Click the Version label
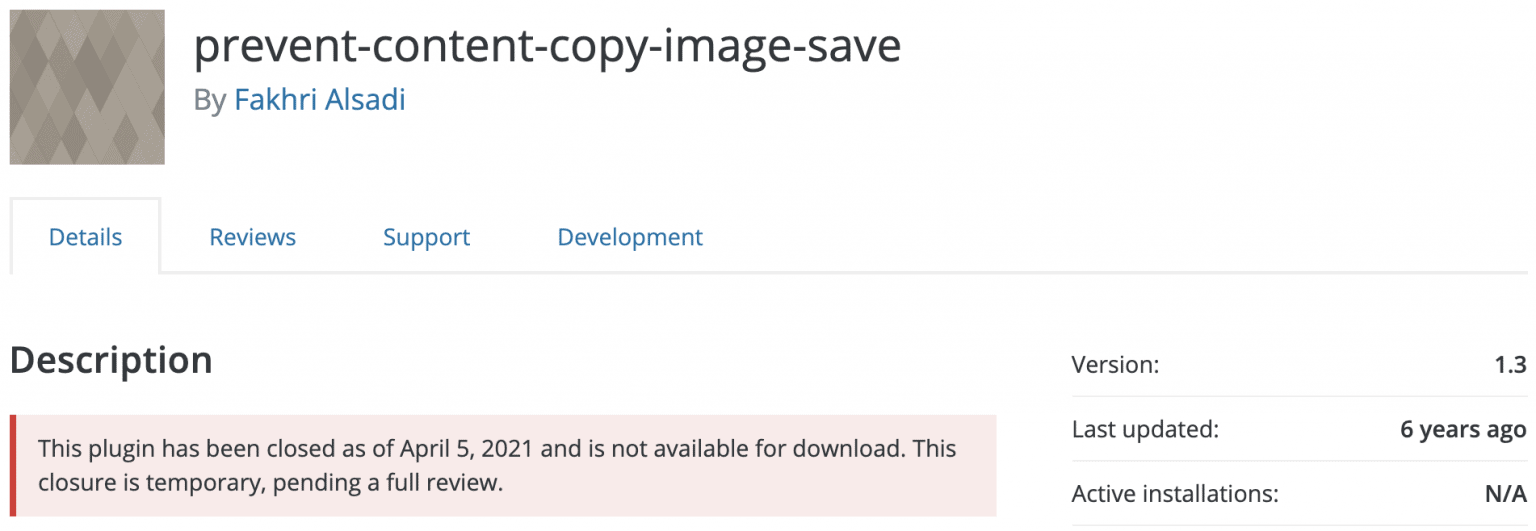Screen dimensions: 1536x531 (1115, 365)
